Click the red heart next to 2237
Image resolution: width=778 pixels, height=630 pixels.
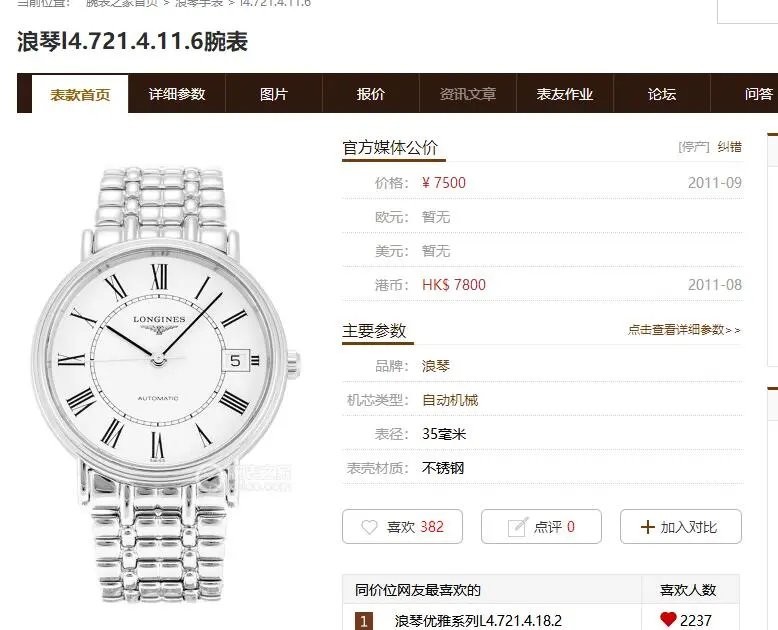click(x=668, y=619)
